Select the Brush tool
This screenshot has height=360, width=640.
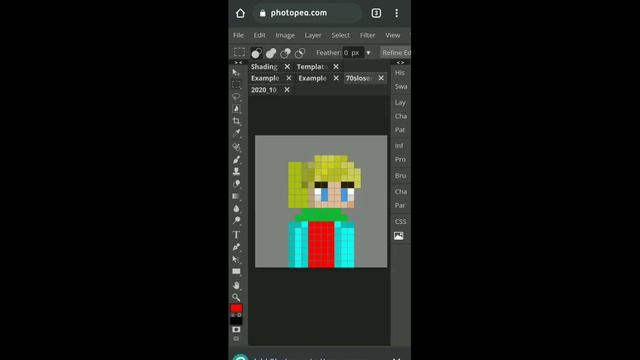[x=236, y=160]
